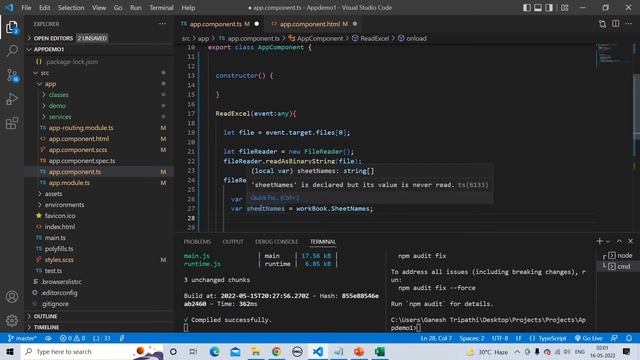Click the feedback icon in status bar
Viewport: 640px width, 360px height.
(x=614, y=338)
